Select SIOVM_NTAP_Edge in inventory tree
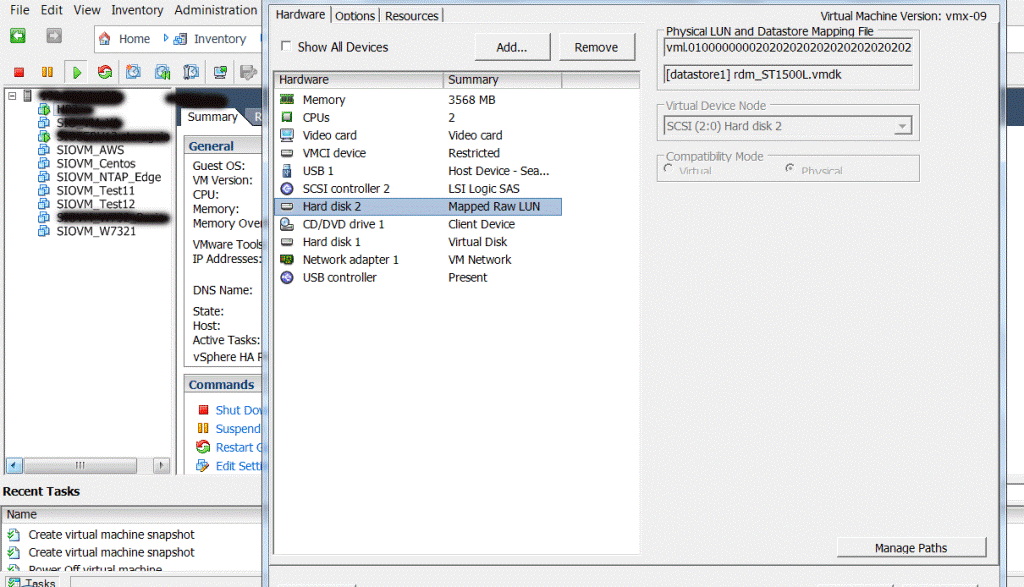This screenshot has height=587, width=1024. click(x=108, y=177)
